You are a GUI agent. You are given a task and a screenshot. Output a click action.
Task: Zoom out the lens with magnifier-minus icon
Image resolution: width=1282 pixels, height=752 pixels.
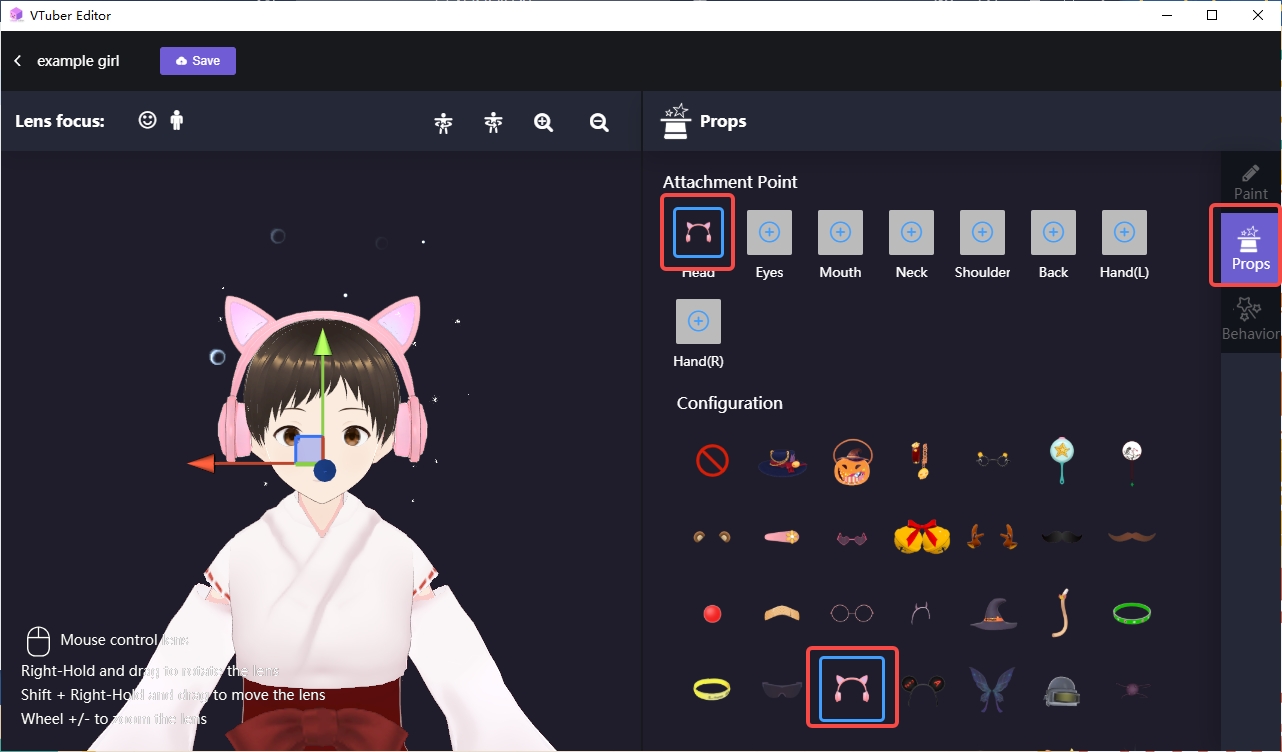tap(598, 122)
